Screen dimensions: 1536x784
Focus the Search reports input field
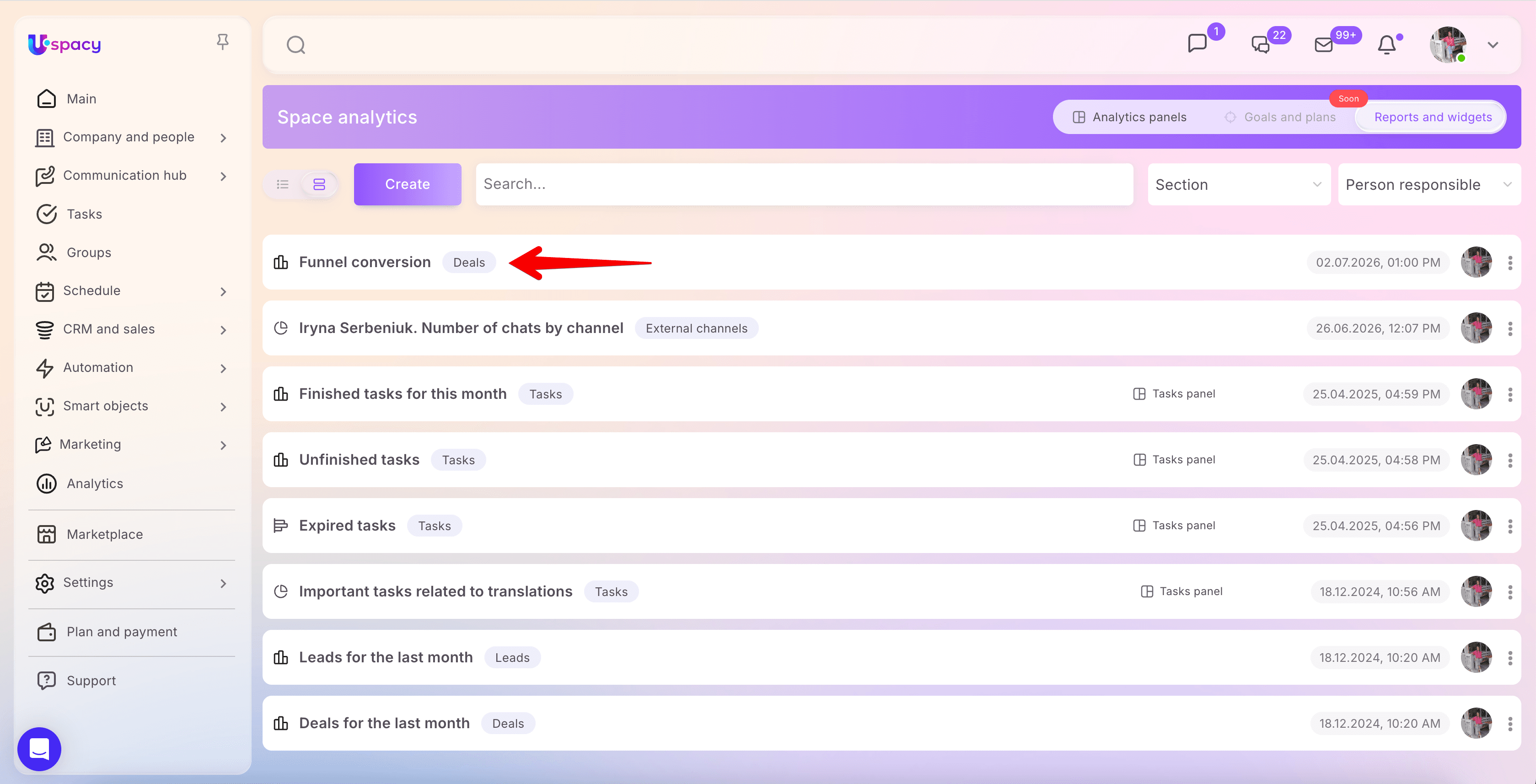pos(805,184)
